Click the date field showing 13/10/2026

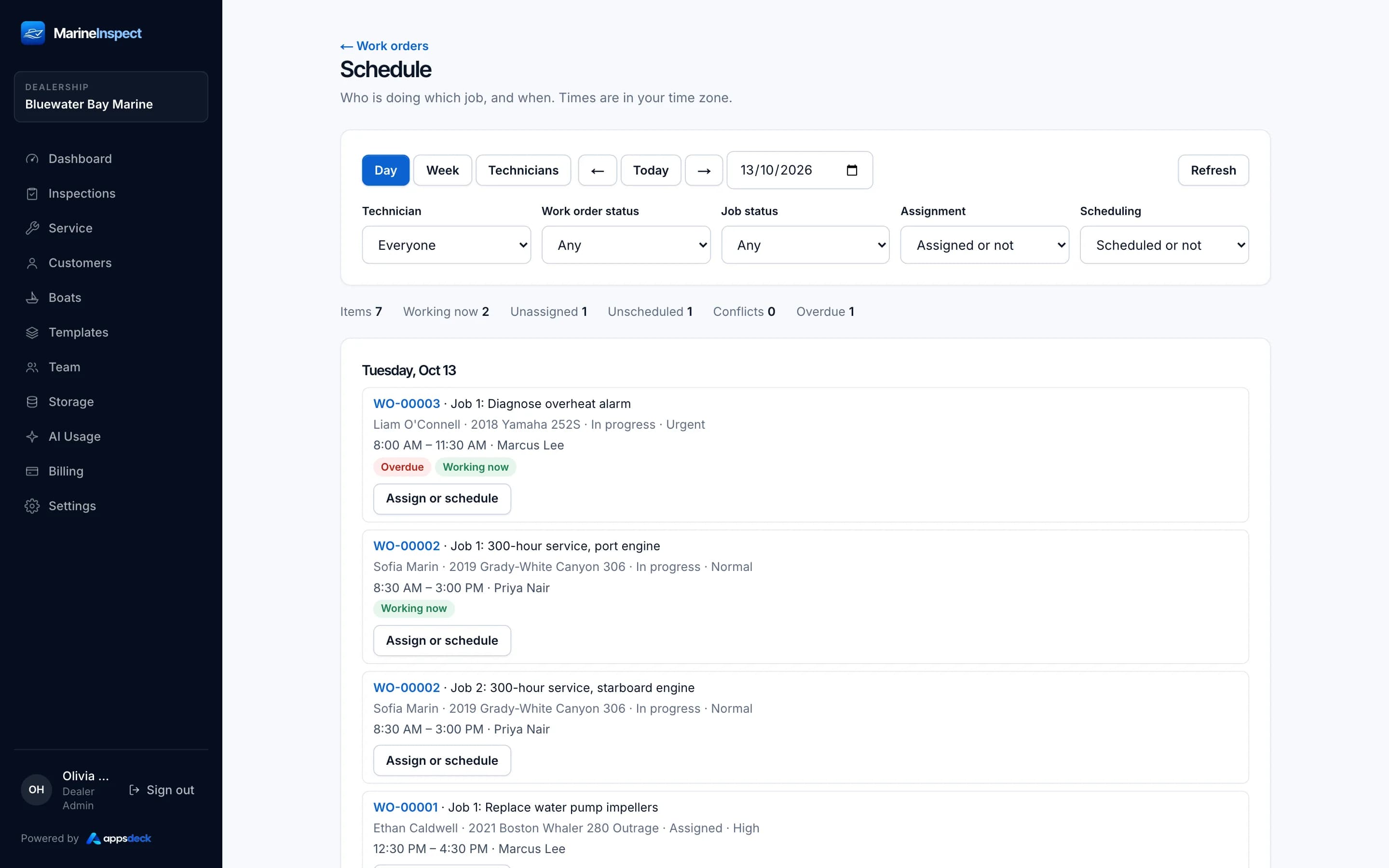(x=800, y=170)
